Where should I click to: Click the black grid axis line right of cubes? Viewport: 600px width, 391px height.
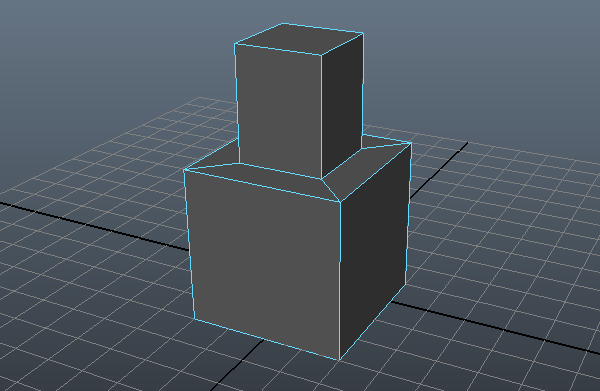tap(495, 327)
